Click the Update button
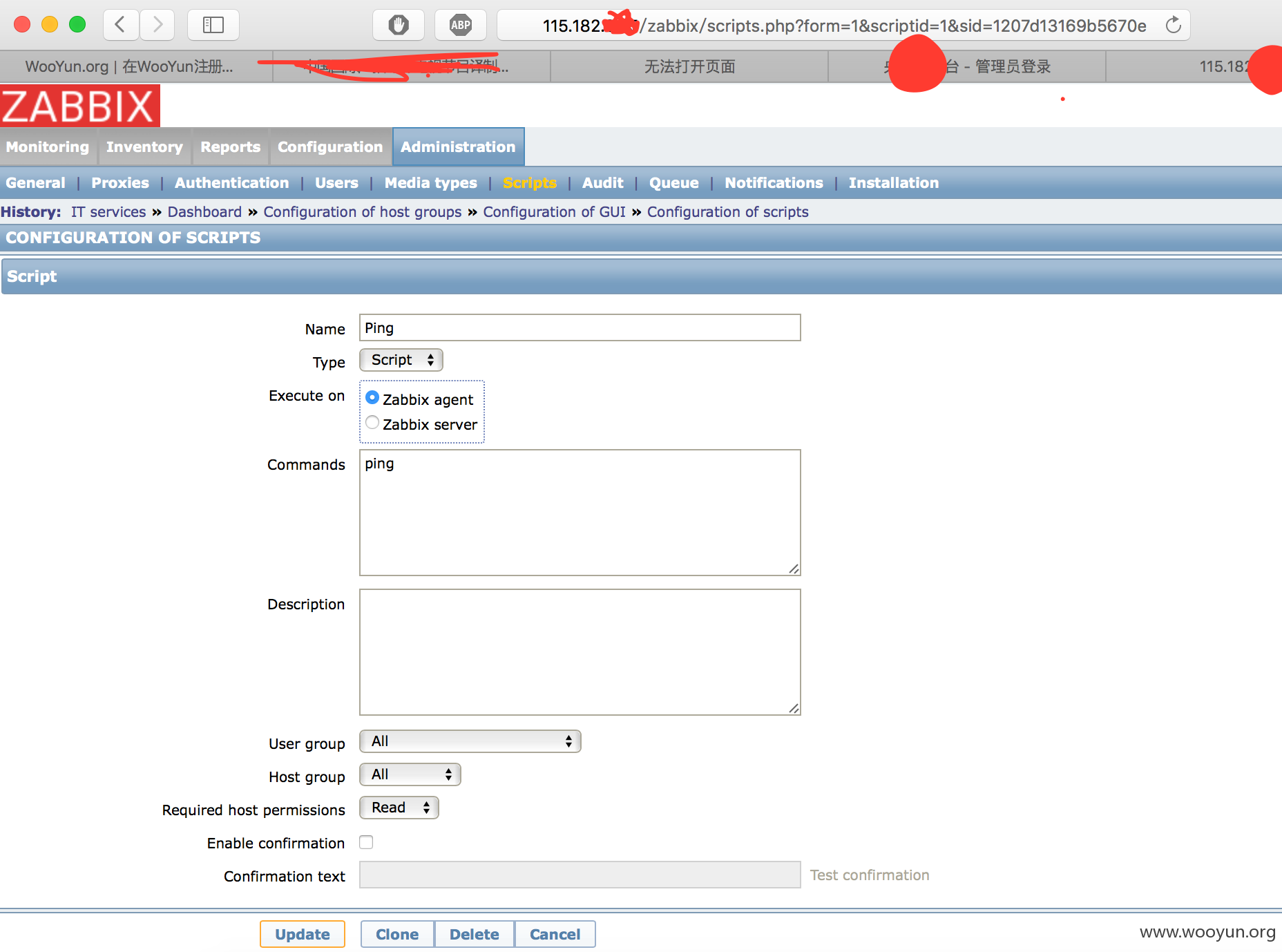 point(303,934)
